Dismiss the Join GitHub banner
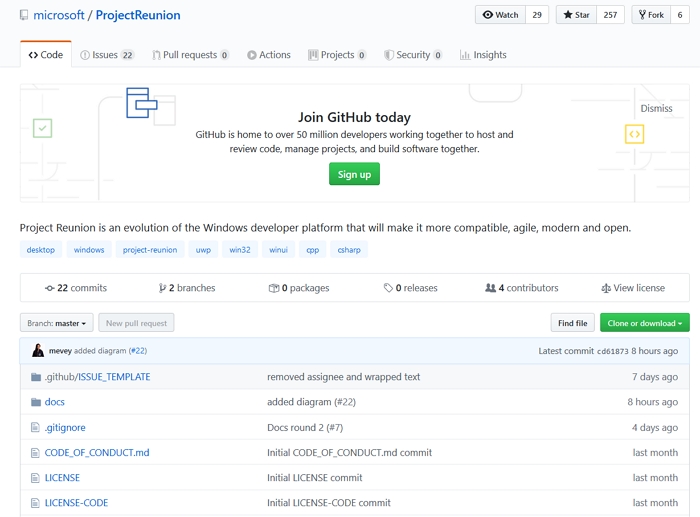700x517 pixels. coord(656,108)
